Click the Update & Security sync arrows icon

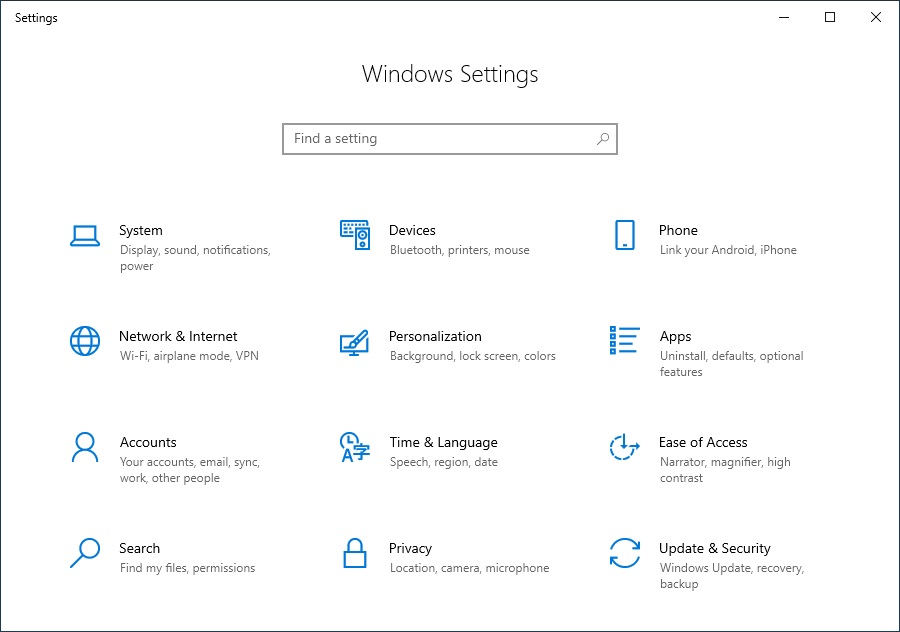pyautogui.click(x=624, y=553)
